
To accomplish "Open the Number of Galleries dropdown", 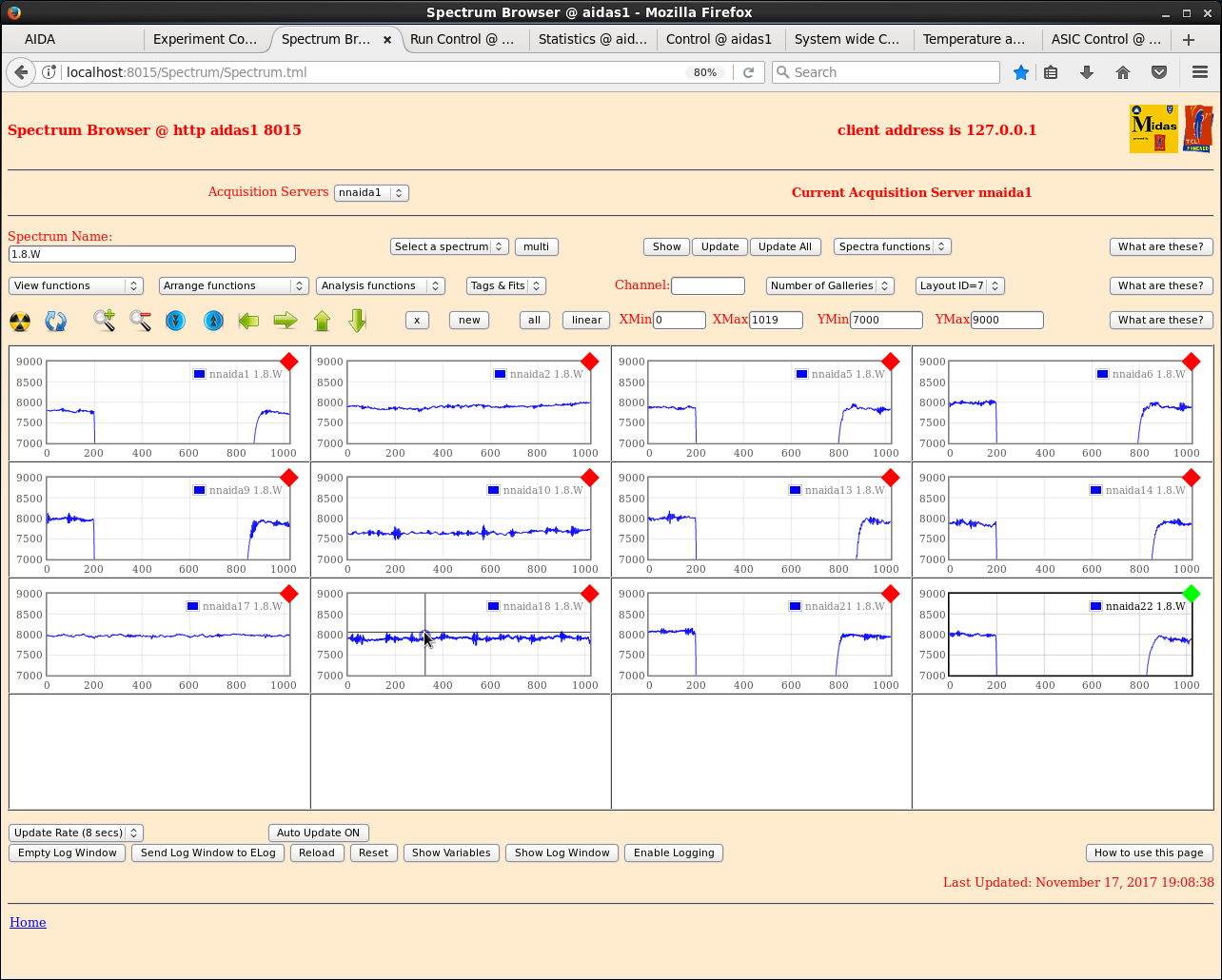I will [830, 285].
